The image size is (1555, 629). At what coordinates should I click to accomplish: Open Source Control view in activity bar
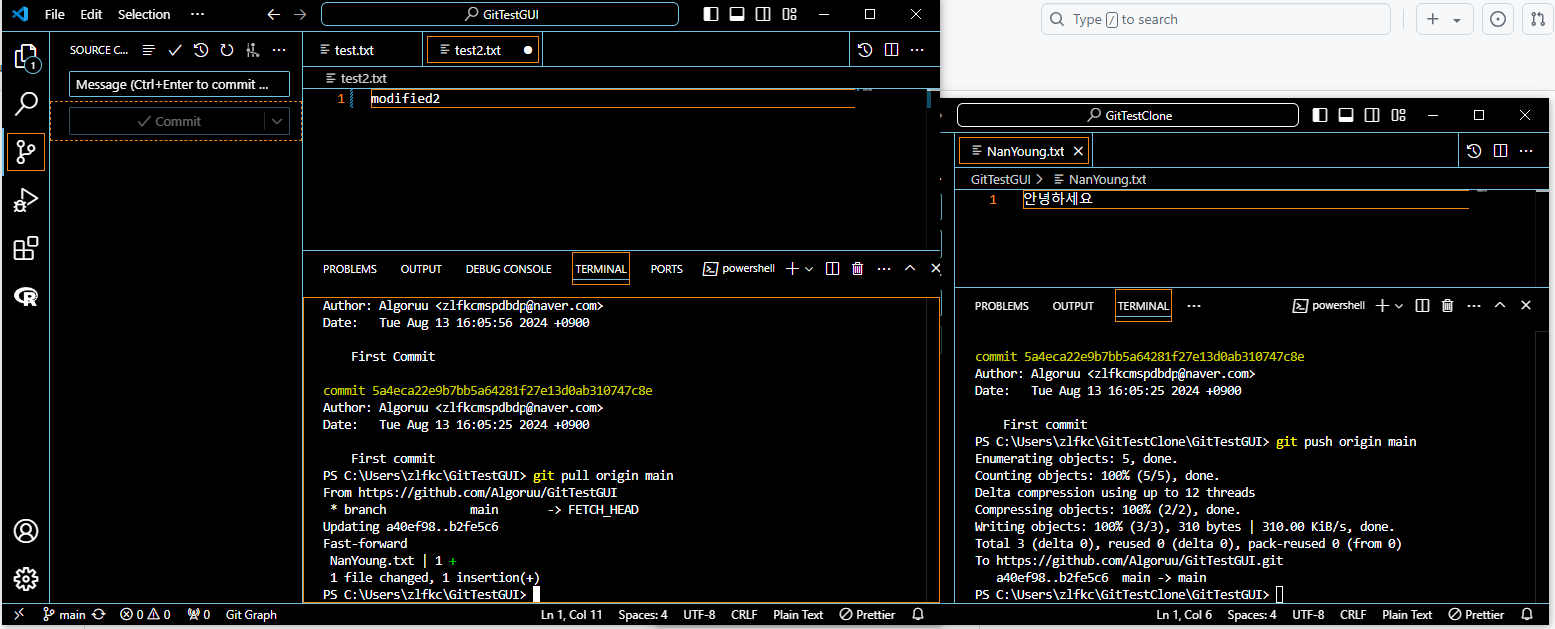(26, 152)
